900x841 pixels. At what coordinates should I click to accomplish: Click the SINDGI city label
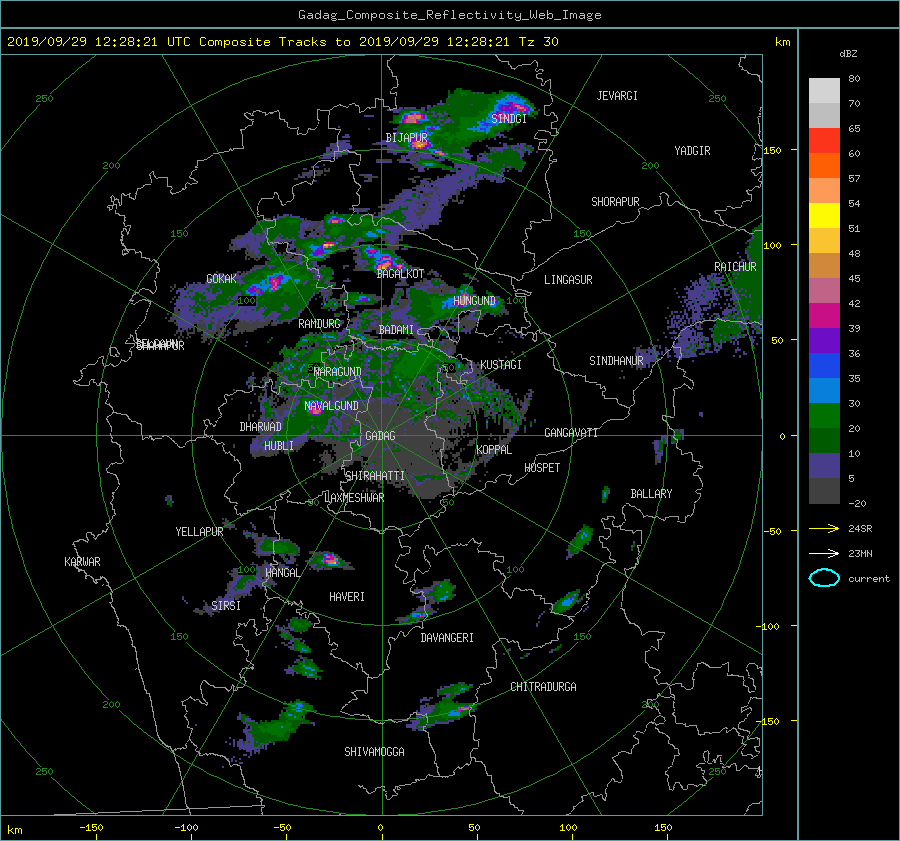[x=509, y=119]
